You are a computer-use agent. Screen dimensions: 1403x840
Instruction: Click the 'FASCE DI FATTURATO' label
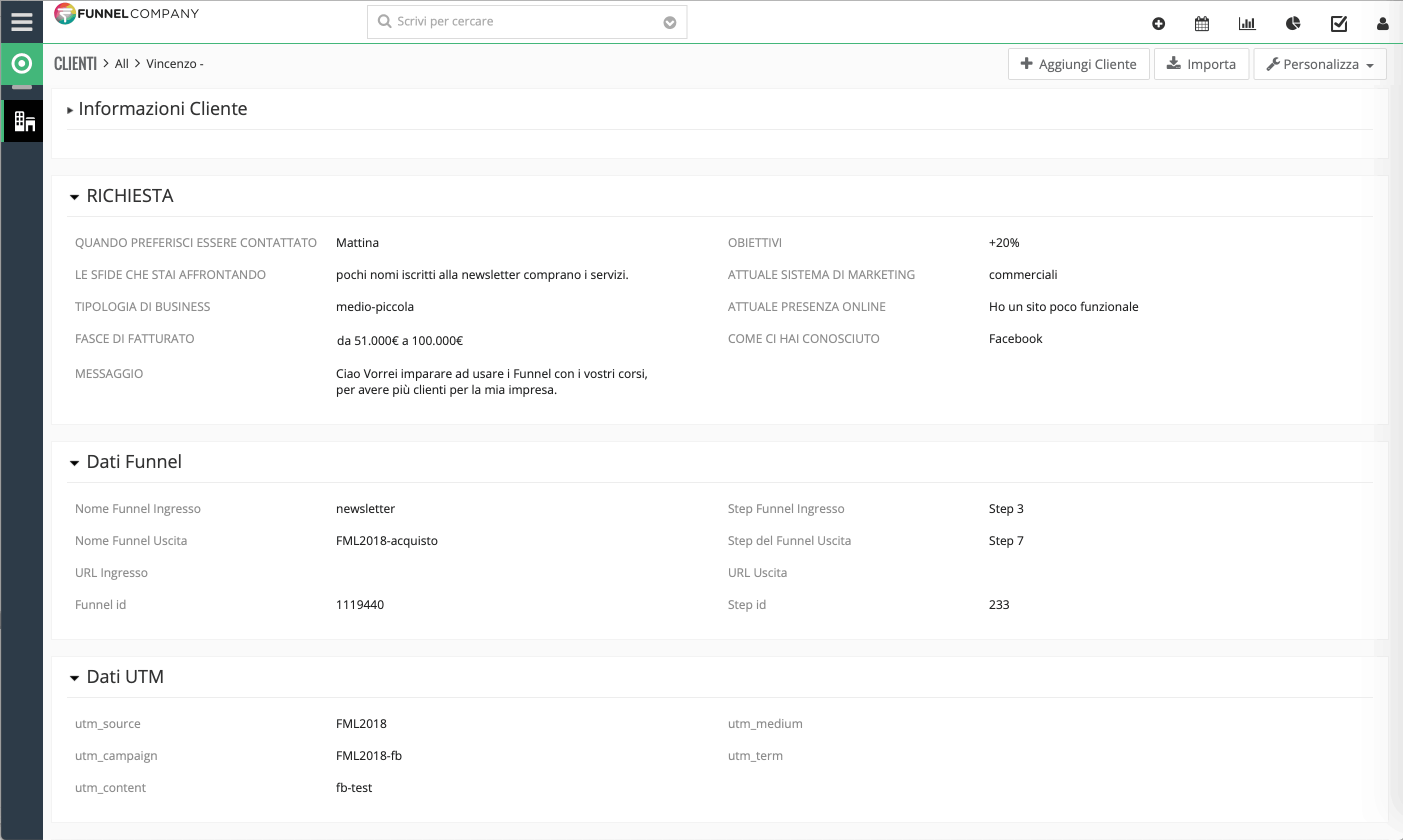click(x=134, y=338)
